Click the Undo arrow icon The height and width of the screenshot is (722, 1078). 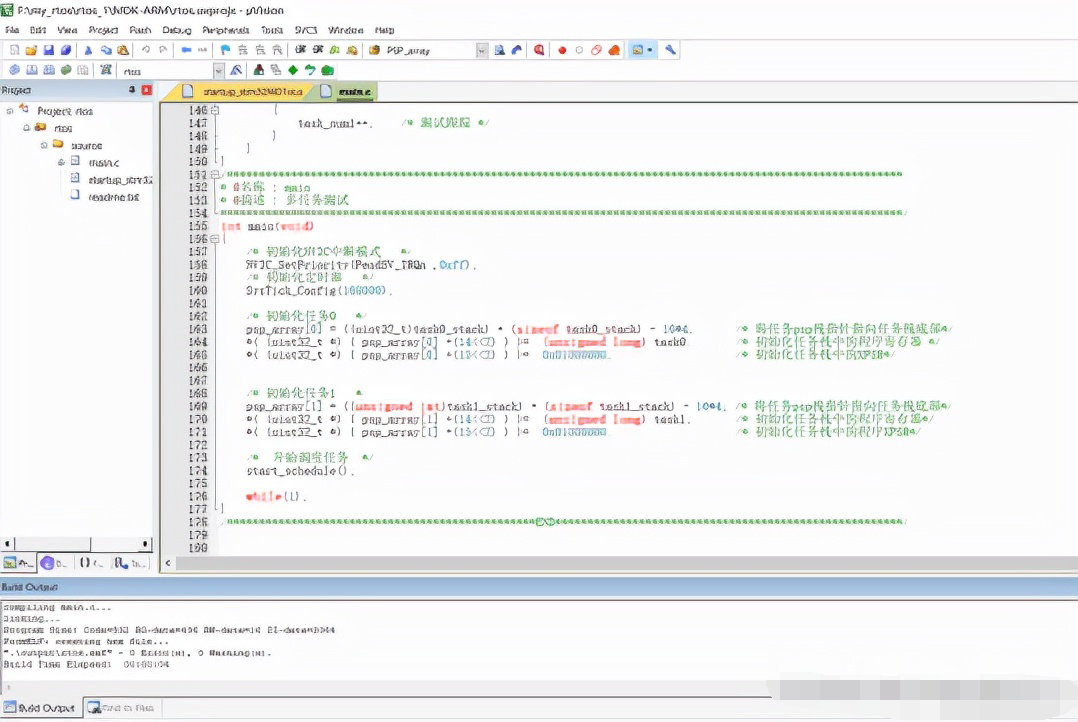tap(146, 50)
